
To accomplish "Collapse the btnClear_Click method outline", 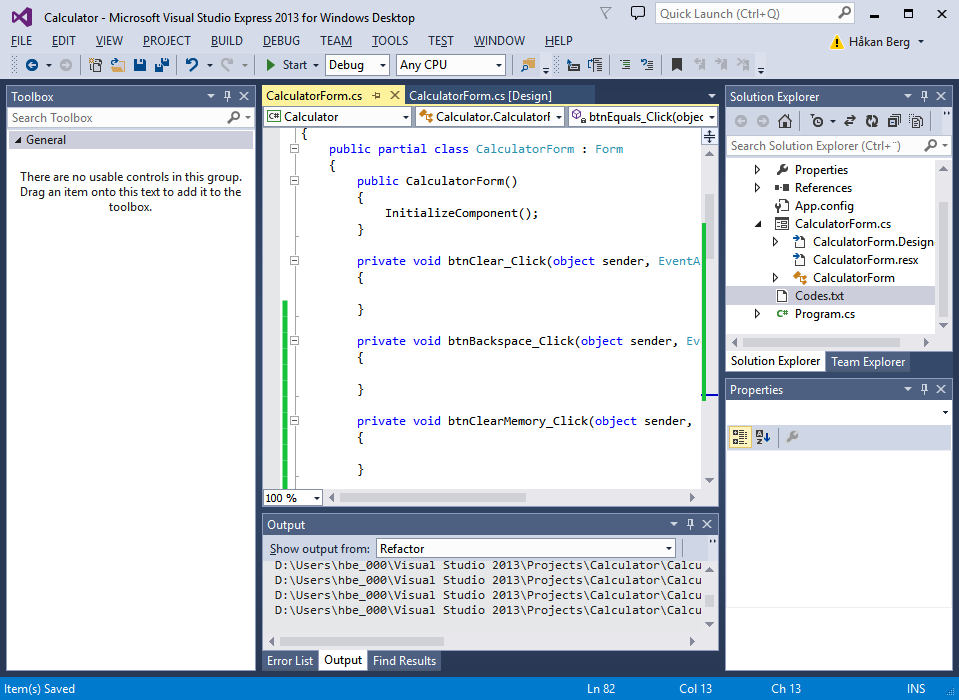I will (x=294, y=260).
